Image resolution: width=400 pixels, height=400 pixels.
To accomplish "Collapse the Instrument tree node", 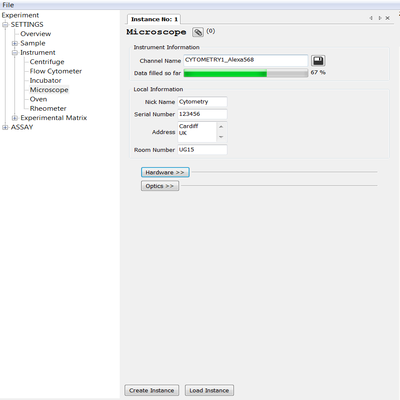I will click(x=14, y=53).
